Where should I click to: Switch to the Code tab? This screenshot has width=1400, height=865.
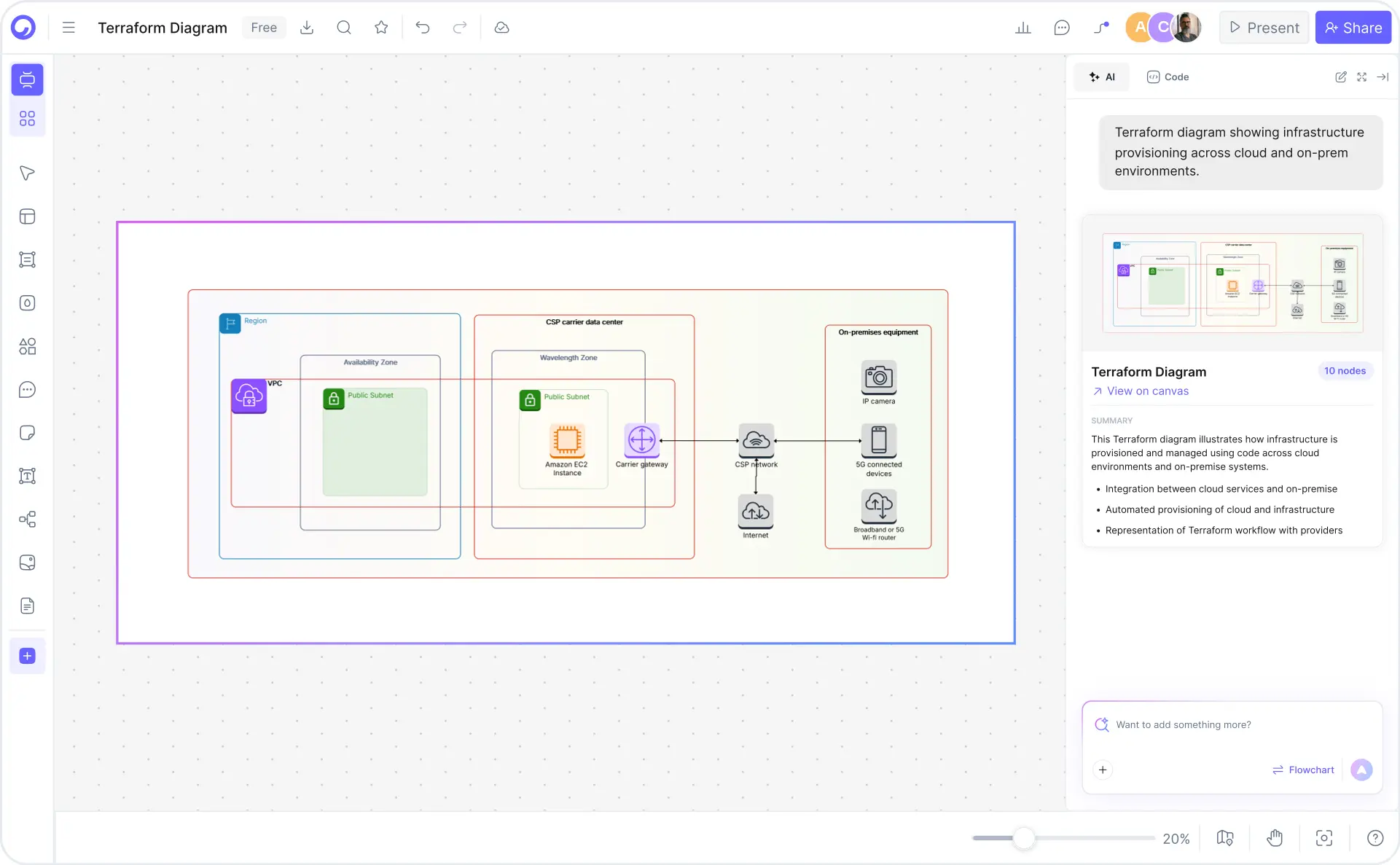tap(1168, 77)
